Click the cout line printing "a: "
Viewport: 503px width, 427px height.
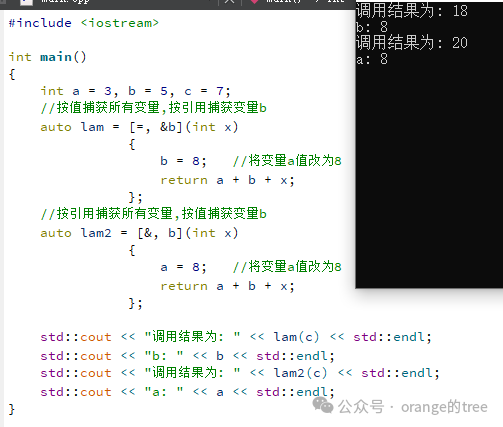click(x=187, y=392)
